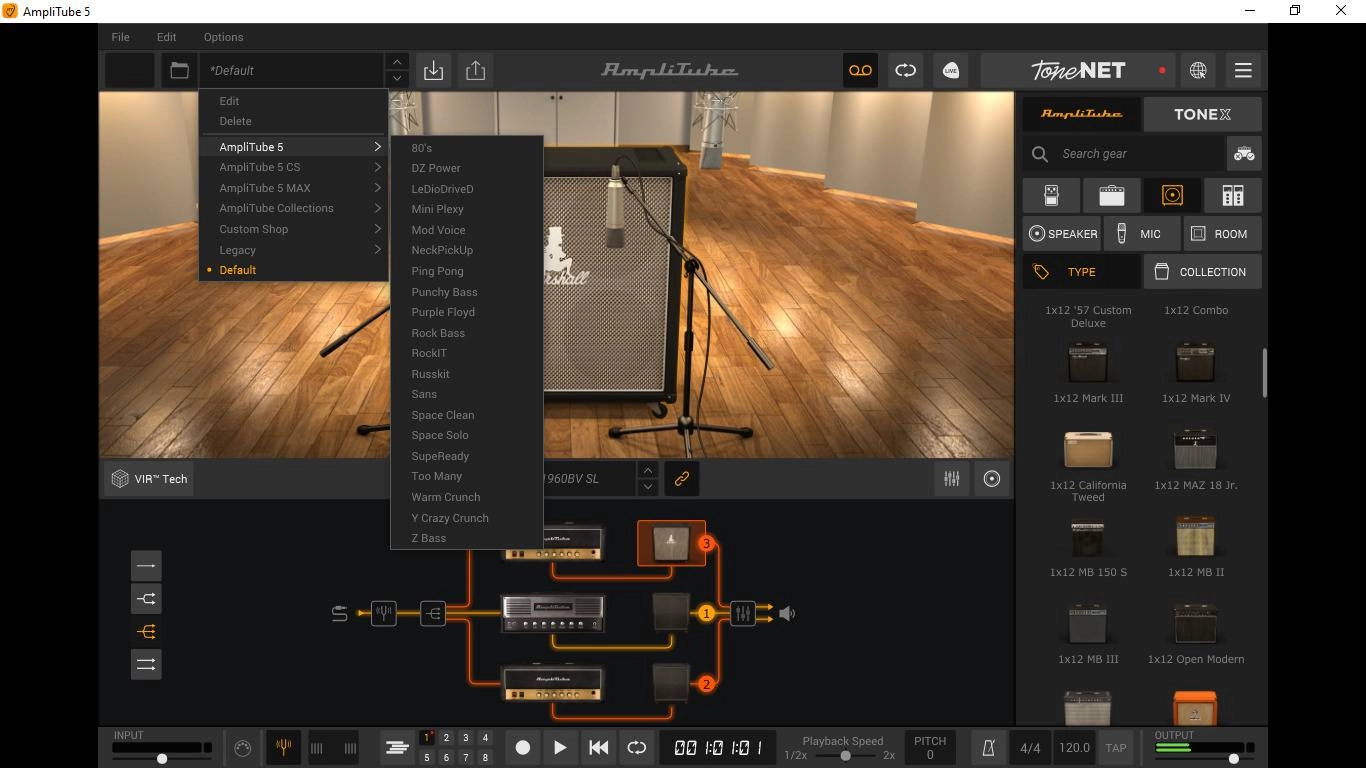
Task: Click the mixer block in signal chain
Action: coord(742,613)
